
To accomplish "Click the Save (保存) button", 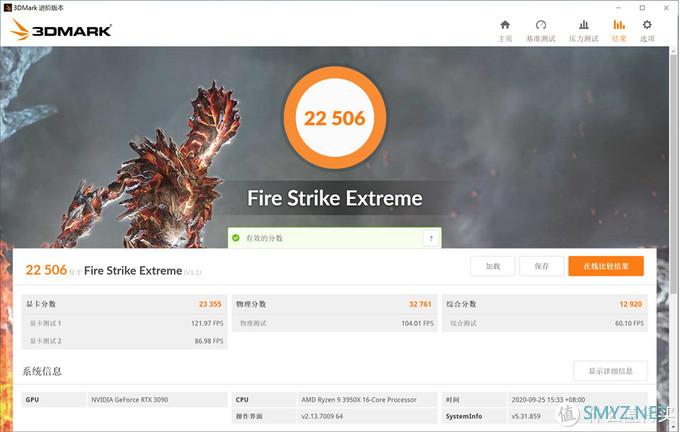I will pyautogui.click(x=542, y=266).
